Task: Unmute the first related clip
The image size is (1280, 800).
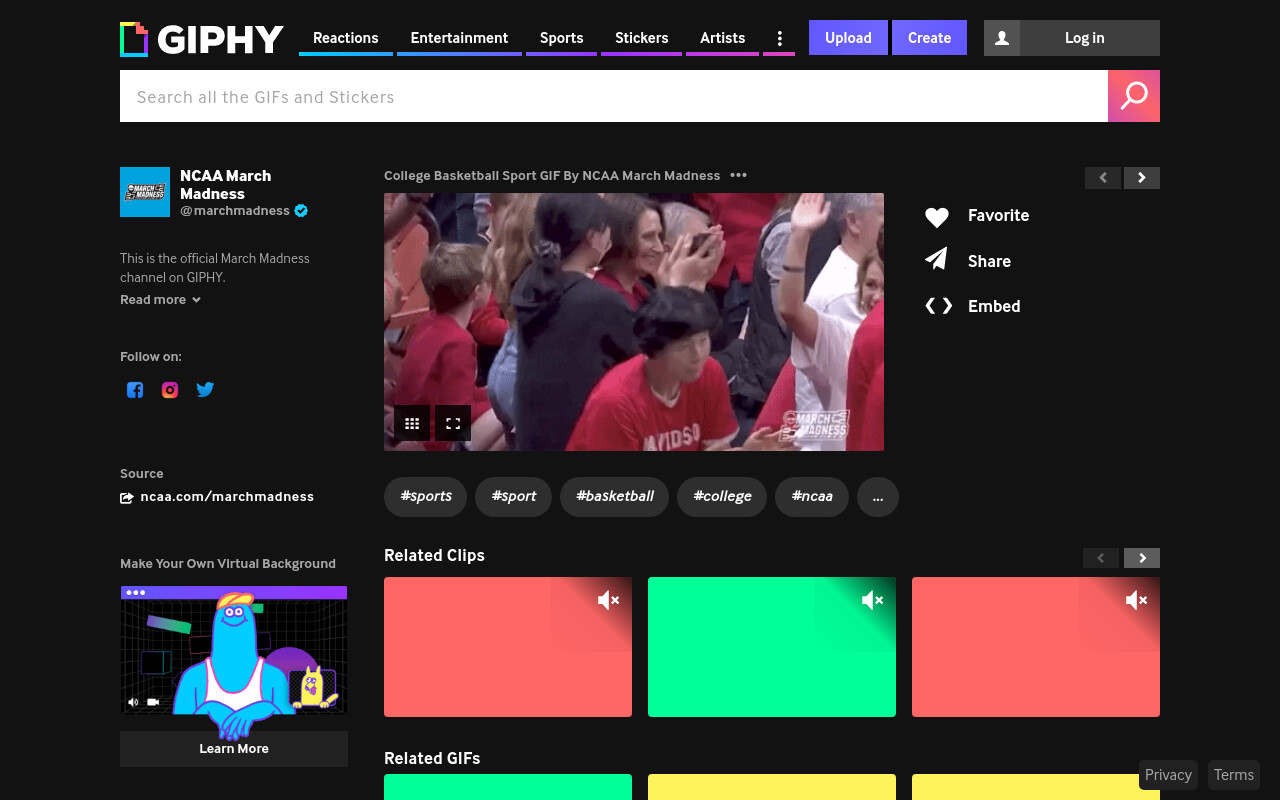Action: 608,600
